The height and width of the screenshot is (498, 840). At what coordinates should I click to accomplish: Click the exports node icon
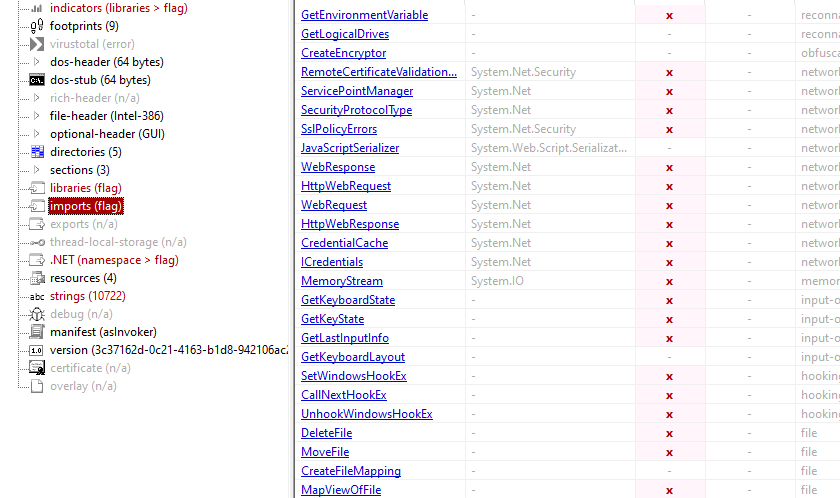pyautogui.click(x=37, y=224)
